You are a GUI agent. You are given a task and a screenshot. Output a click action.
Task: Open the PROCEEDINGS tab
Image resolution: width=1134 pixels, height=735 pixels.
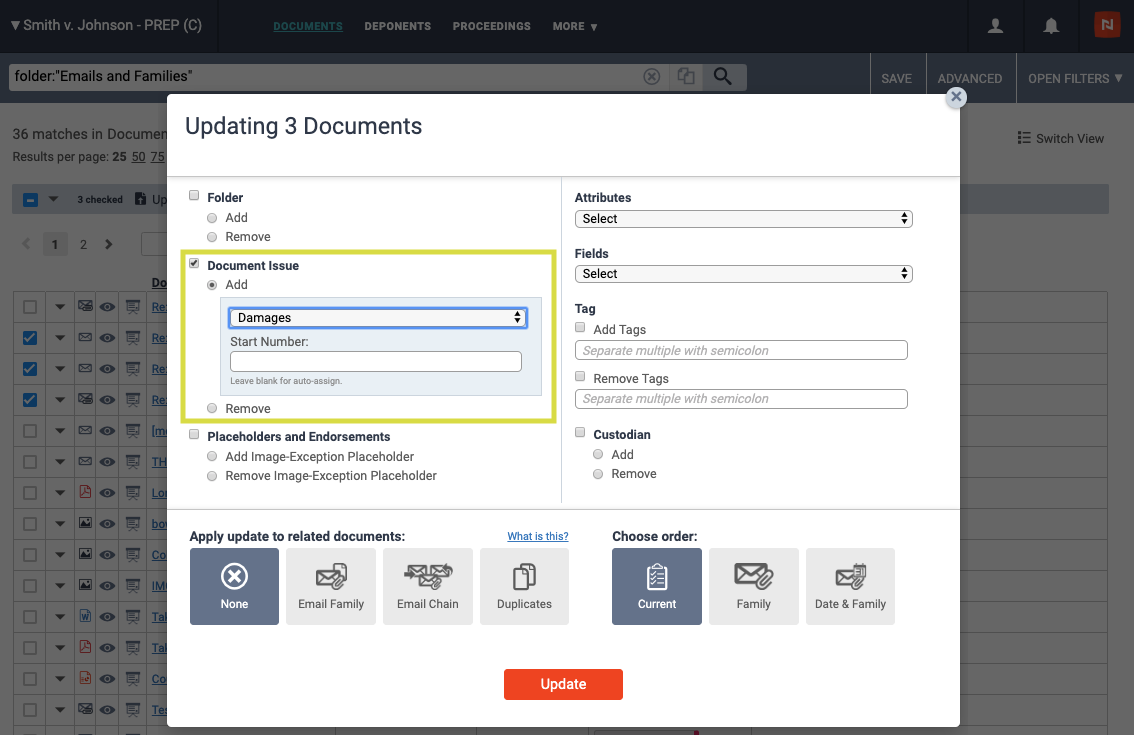tap(492, 26)
